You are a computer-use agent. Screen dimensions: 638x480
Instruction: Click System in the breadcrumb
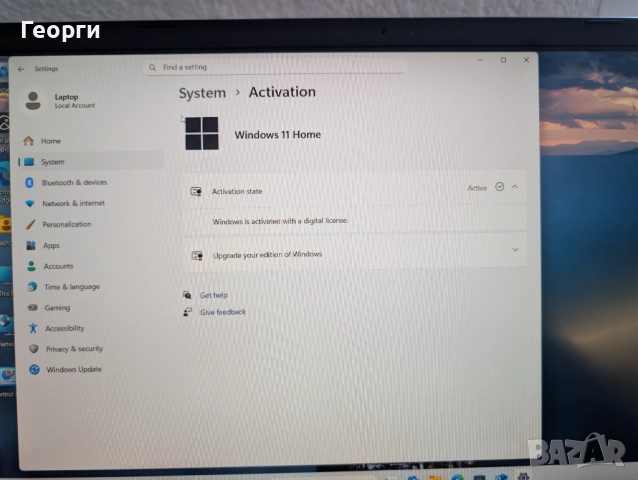coord(203,93)
